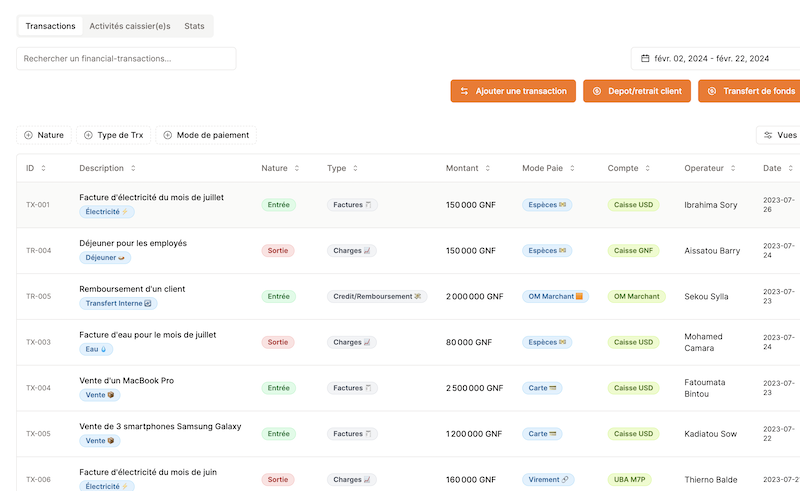The width and height of the screenshot is (800, 491).
Task: Switch to Activités caissier(e)s tab
Action: click(x=129, y=26)
